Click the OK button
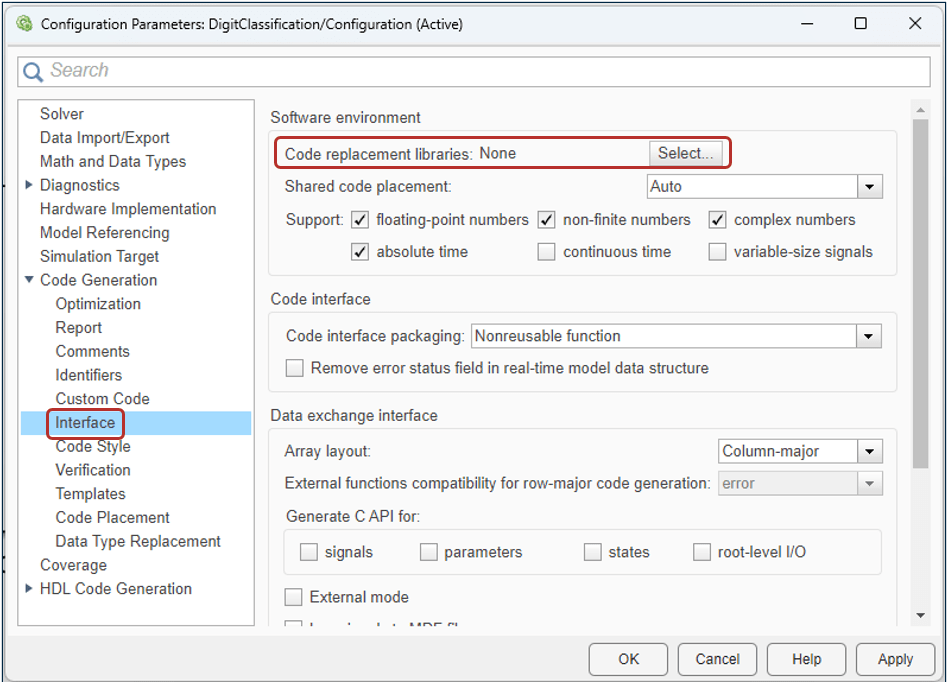 click(627, 659)
